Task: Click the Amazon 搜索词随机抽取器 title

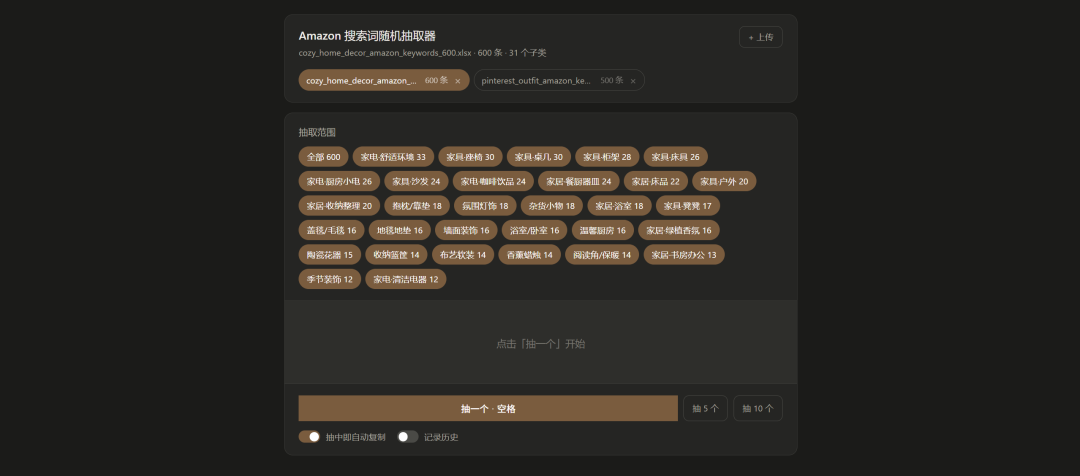Action: (367, 36)
